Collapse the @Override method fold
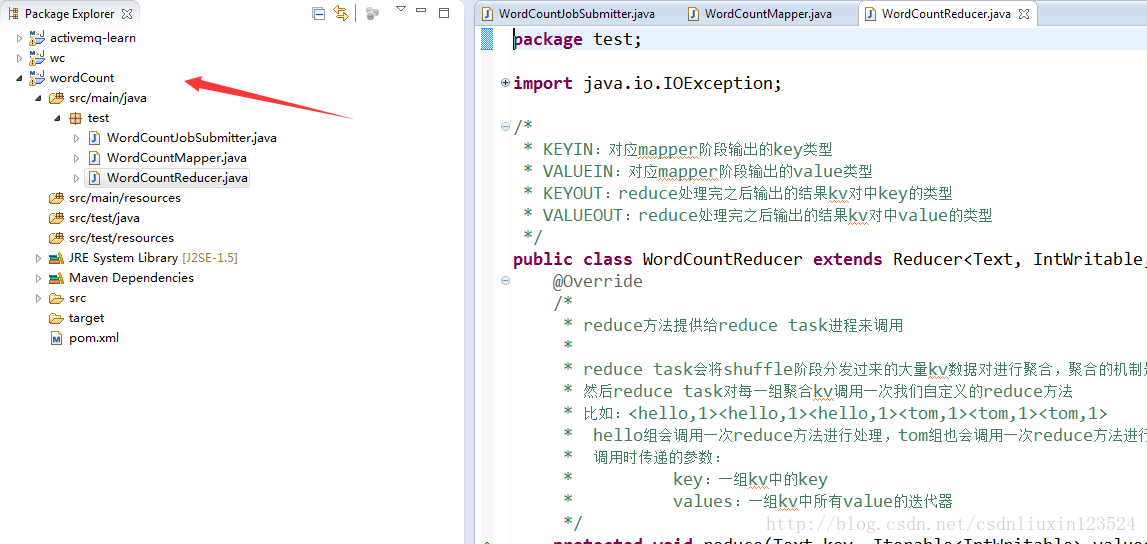This screenshot has width=1147, height=544. [x=505, y=281]
